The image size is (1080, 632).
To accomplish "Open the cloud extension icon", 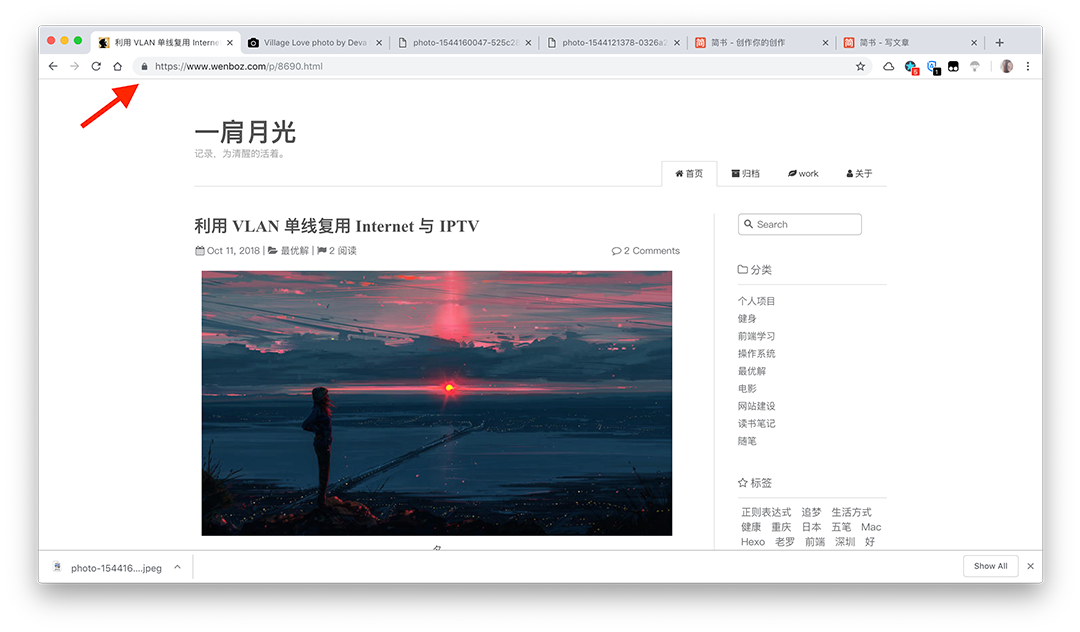I will pos(889,66).
